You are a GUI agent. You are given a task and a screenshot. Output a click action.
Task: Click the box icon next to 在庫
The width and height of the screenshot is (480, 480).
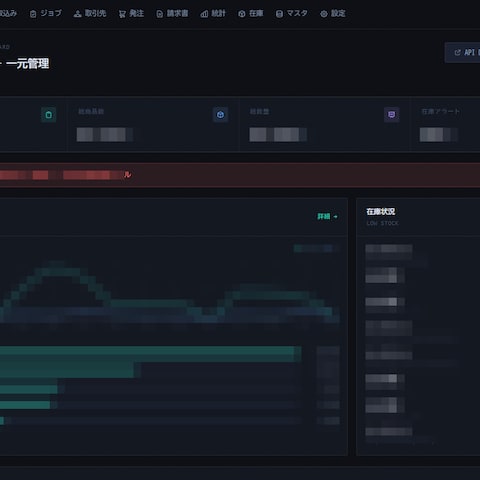242,14
